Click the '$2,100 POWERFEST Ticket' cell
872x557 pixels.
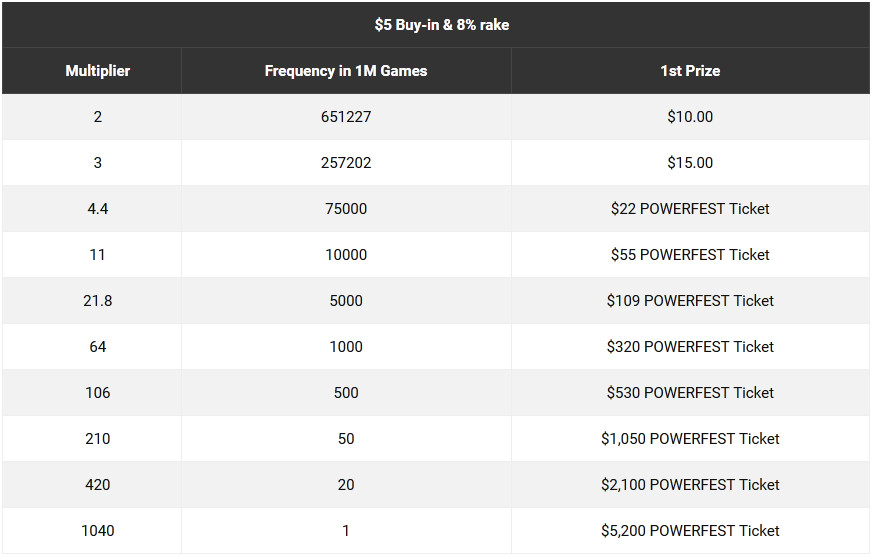tap(690, 485)
